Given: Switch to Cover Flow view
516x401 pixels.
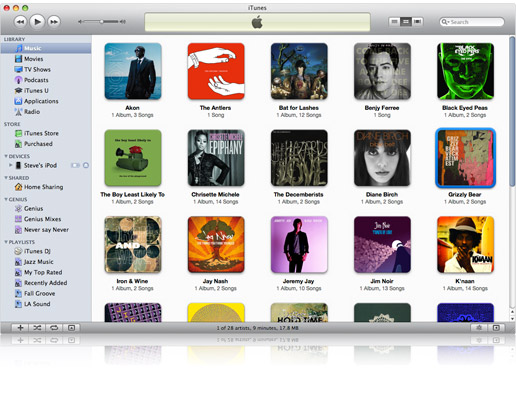Looking at the screenshot, I should pyautogui.click(x=417, y=22).
